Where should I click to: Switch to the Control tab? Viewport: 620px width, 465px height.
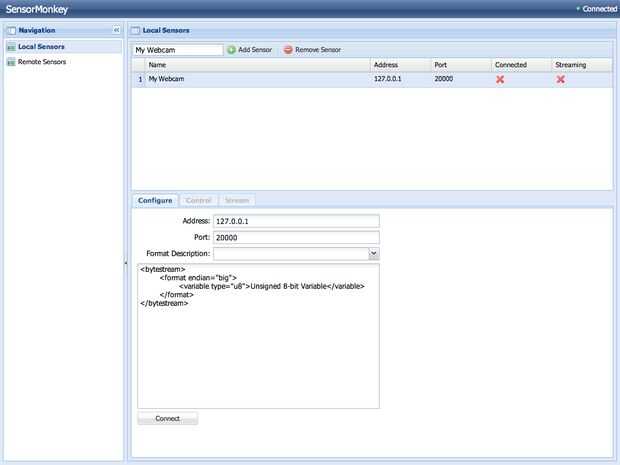[x=198, y=200]
